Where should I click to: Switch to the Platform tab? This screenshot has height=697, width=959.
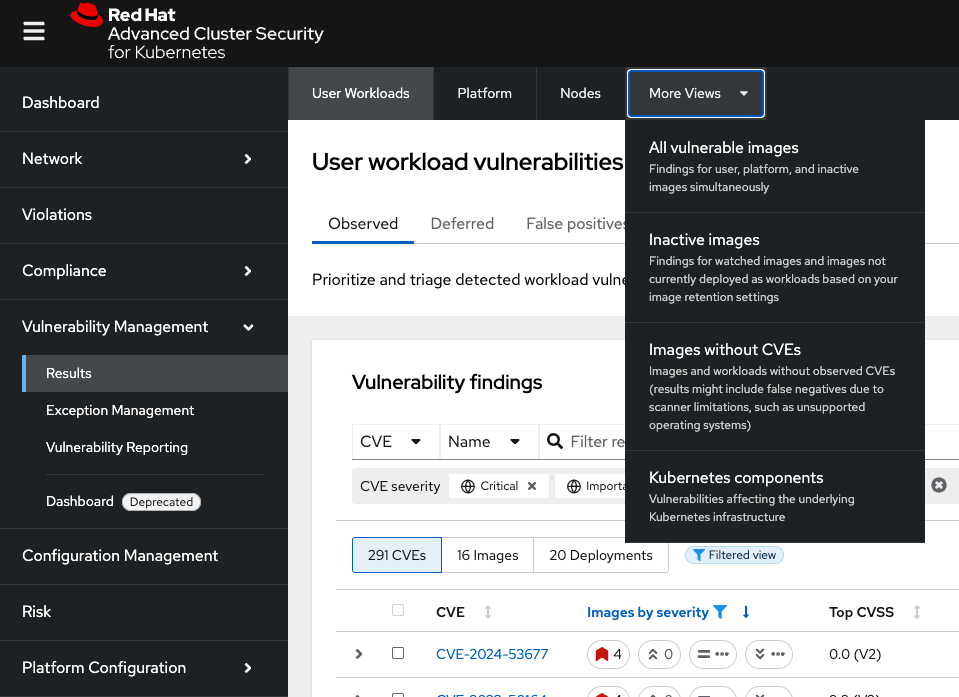pos(484,94)
